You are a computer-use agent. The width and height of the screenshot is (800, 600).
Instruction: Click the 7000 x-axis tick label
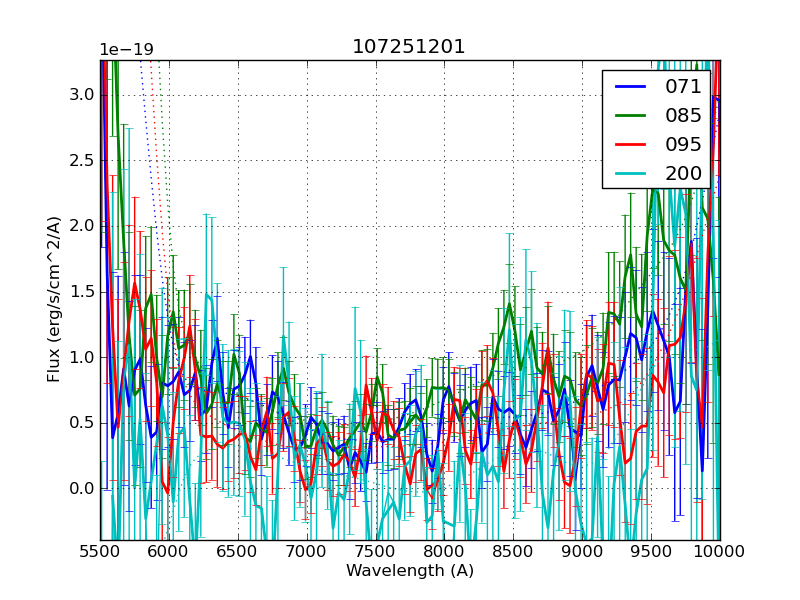point(307,551)
